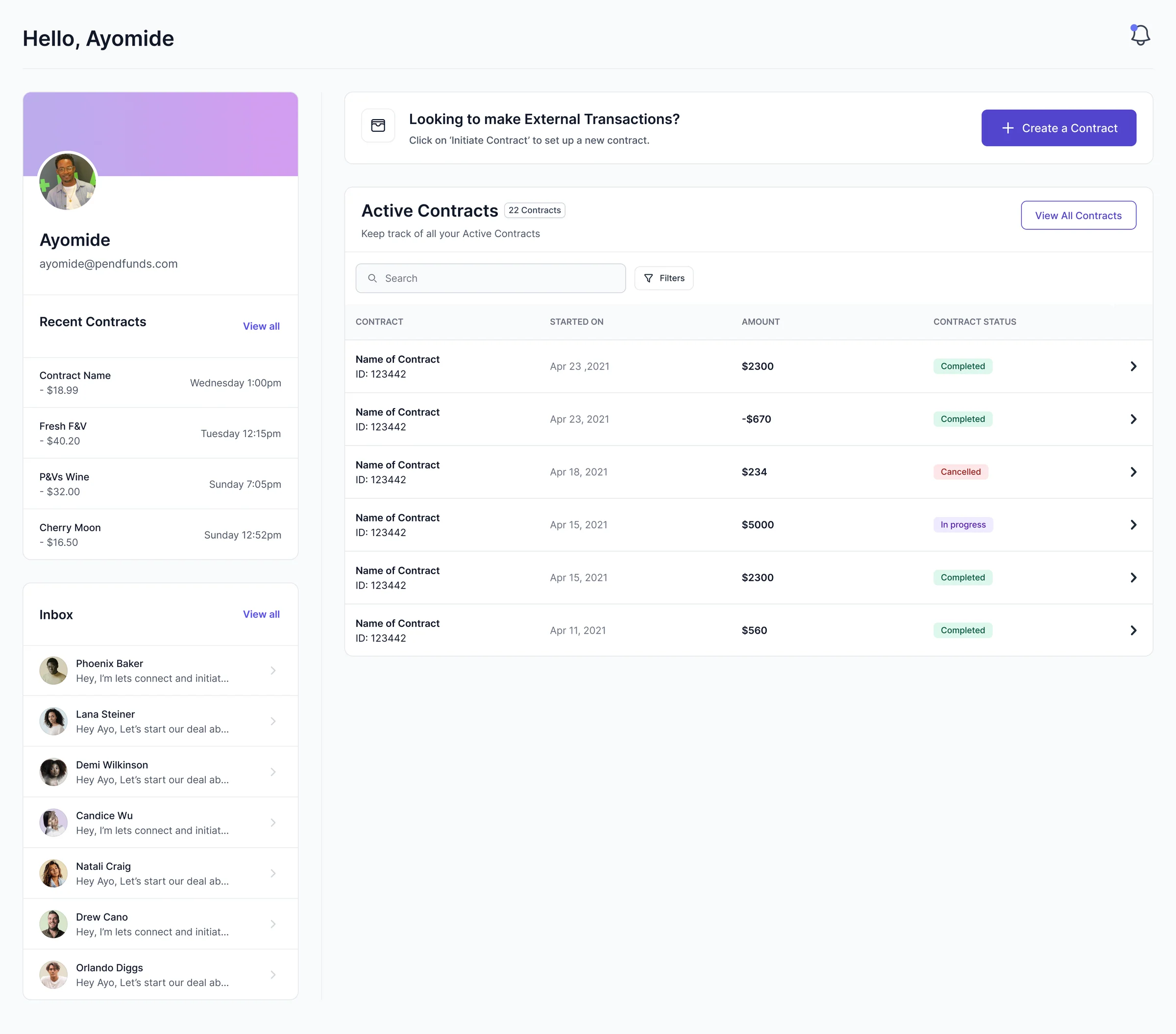1176x1034 pixels.
Task: Click Ayomide's profile avatar photo
Action: [67, 181]
